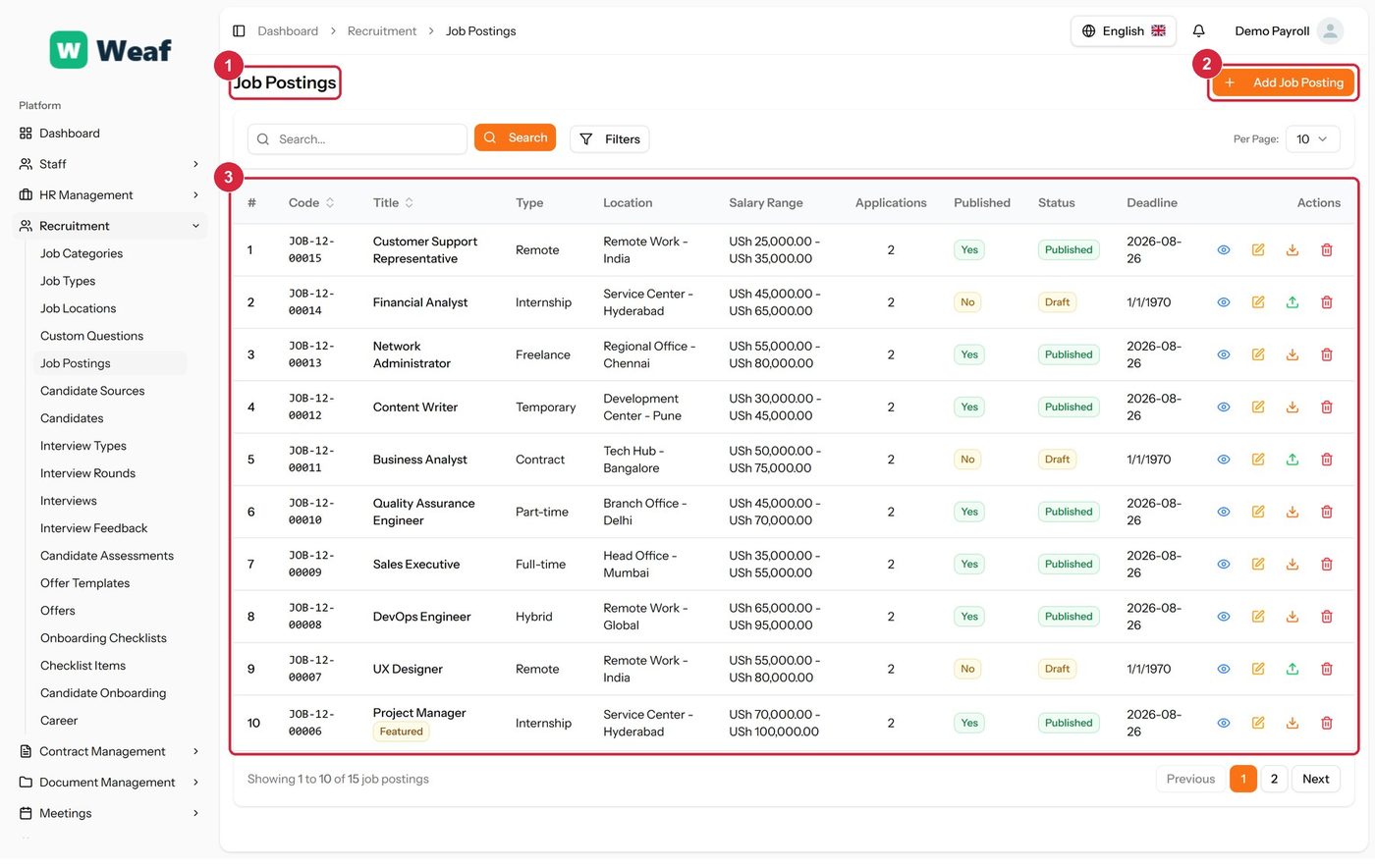This screenshot has height=868, width=1375.
Task: Go to Candidates page
Action: coord(72,418)
